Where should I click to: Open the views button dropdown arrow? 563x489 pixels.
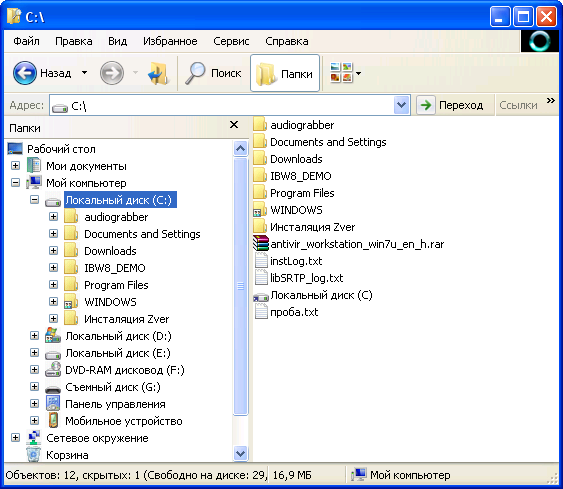pyautogui.click(x=358, y=73)
